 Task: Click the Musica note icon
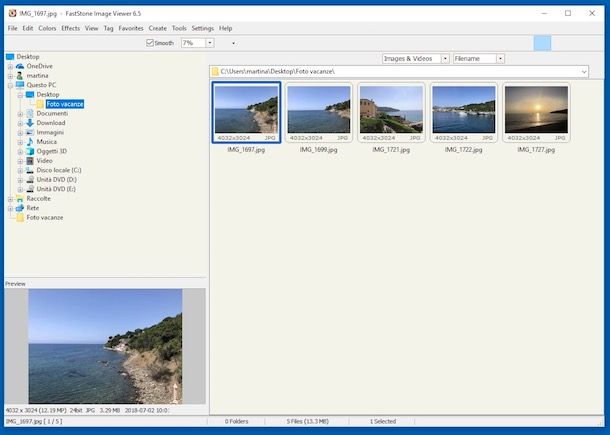(30, 142)
